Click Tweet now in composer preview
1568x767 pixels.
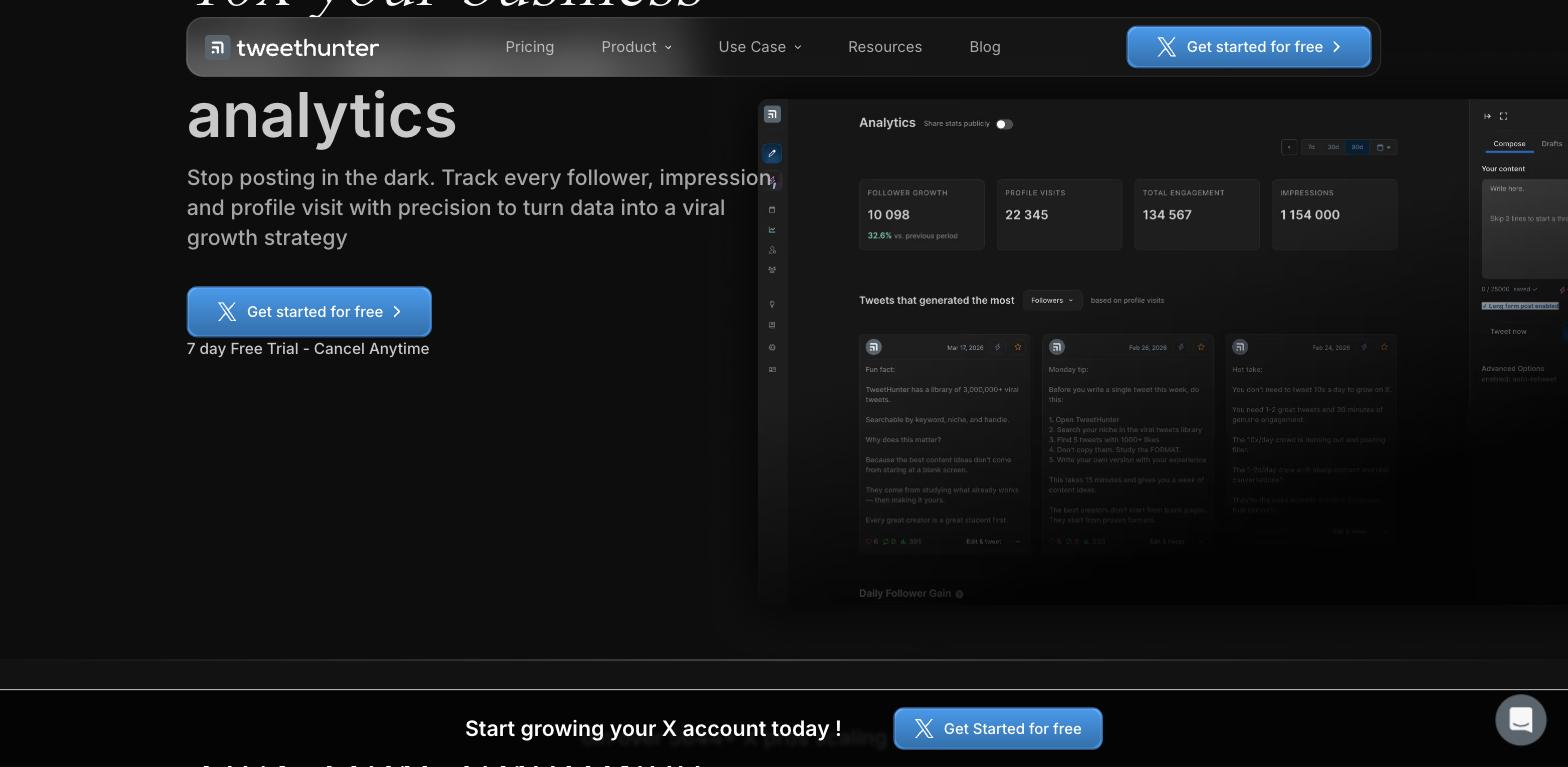click(1508, 331)
